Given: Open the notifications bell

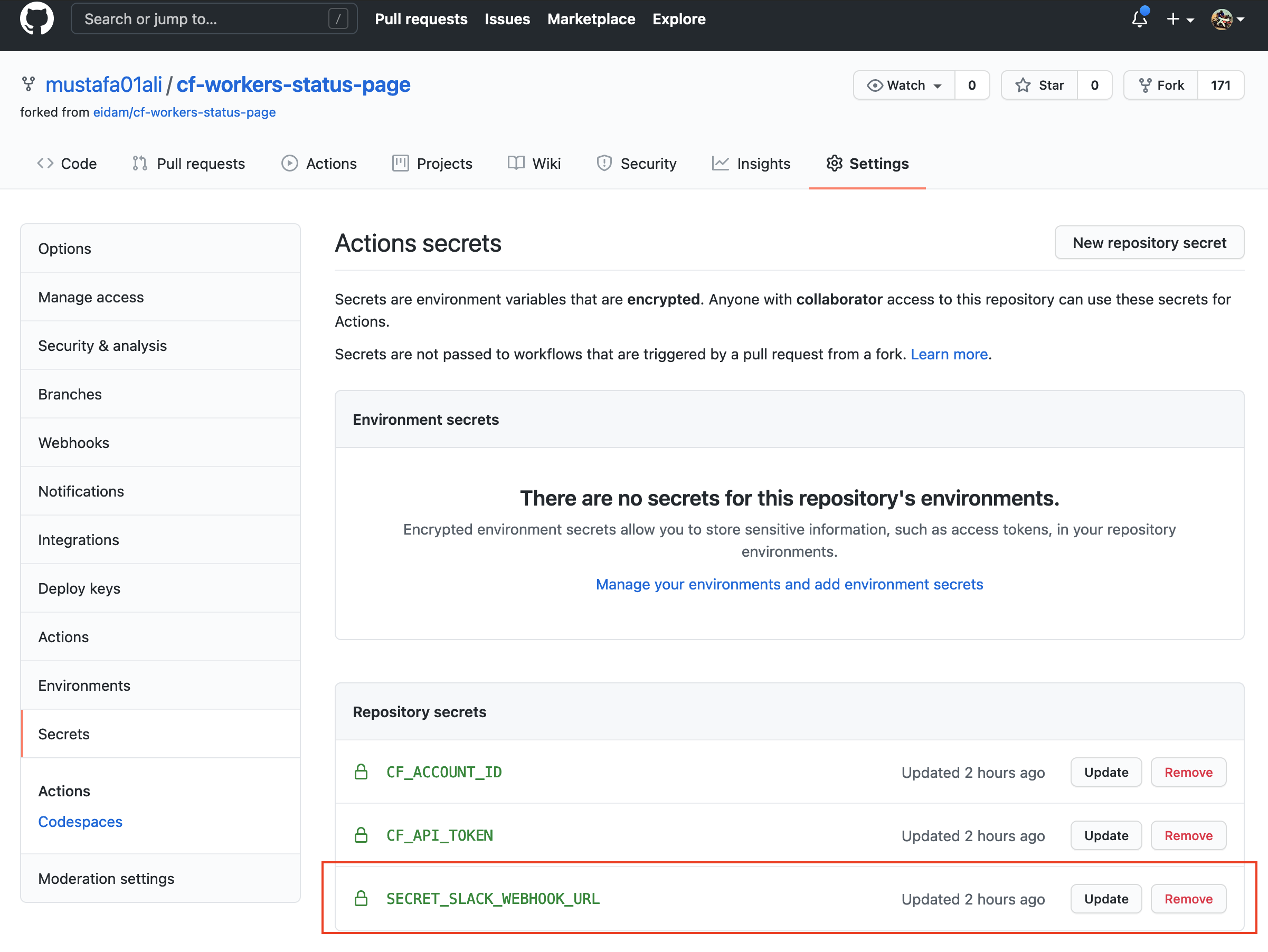Looking at the screenshot, I should (1140, 19).
